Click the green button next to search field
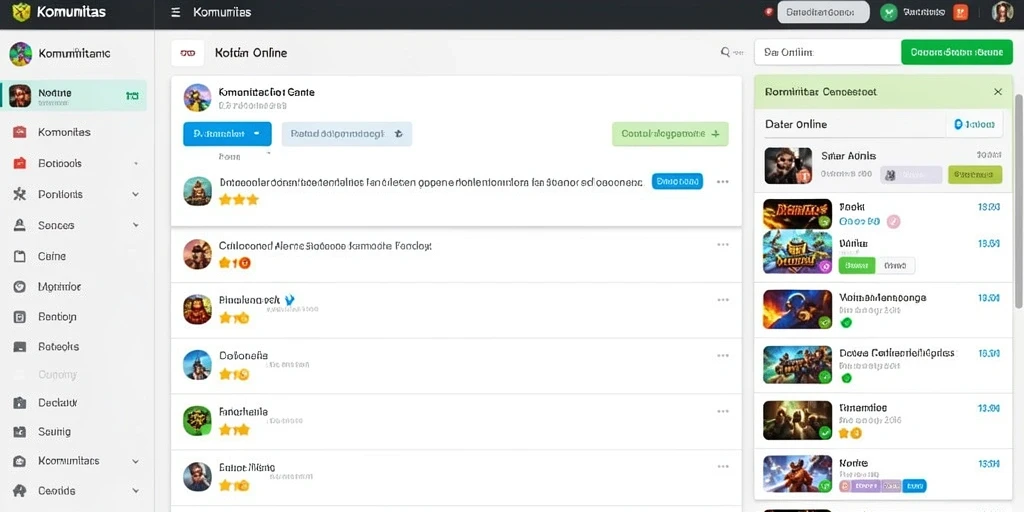The height and width of the screenshot is (512, 1024). (957, 52)
